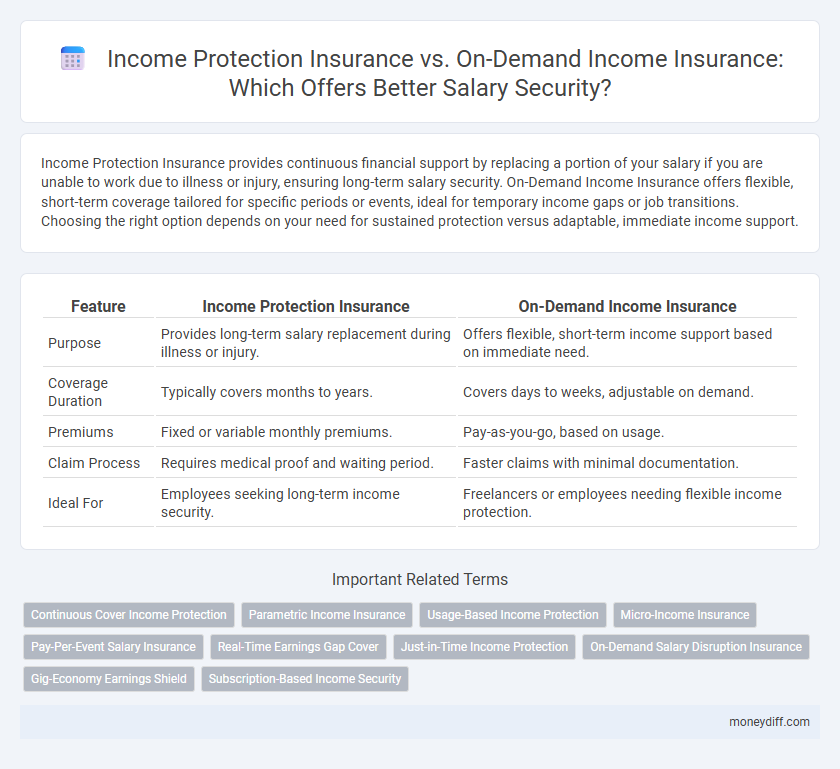
Task: Select the On-Demand Salary Disruption Insurance tag
Action: point(695,647)
